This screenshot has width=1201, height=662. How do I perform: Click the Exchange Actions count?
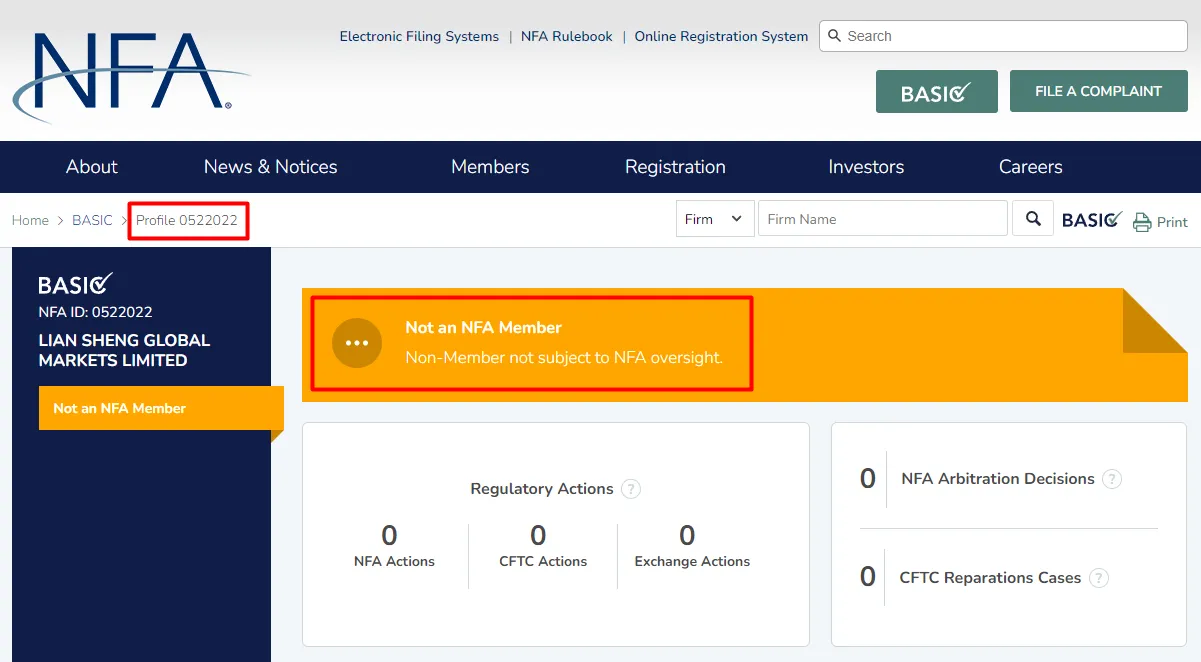pos(687,536)
